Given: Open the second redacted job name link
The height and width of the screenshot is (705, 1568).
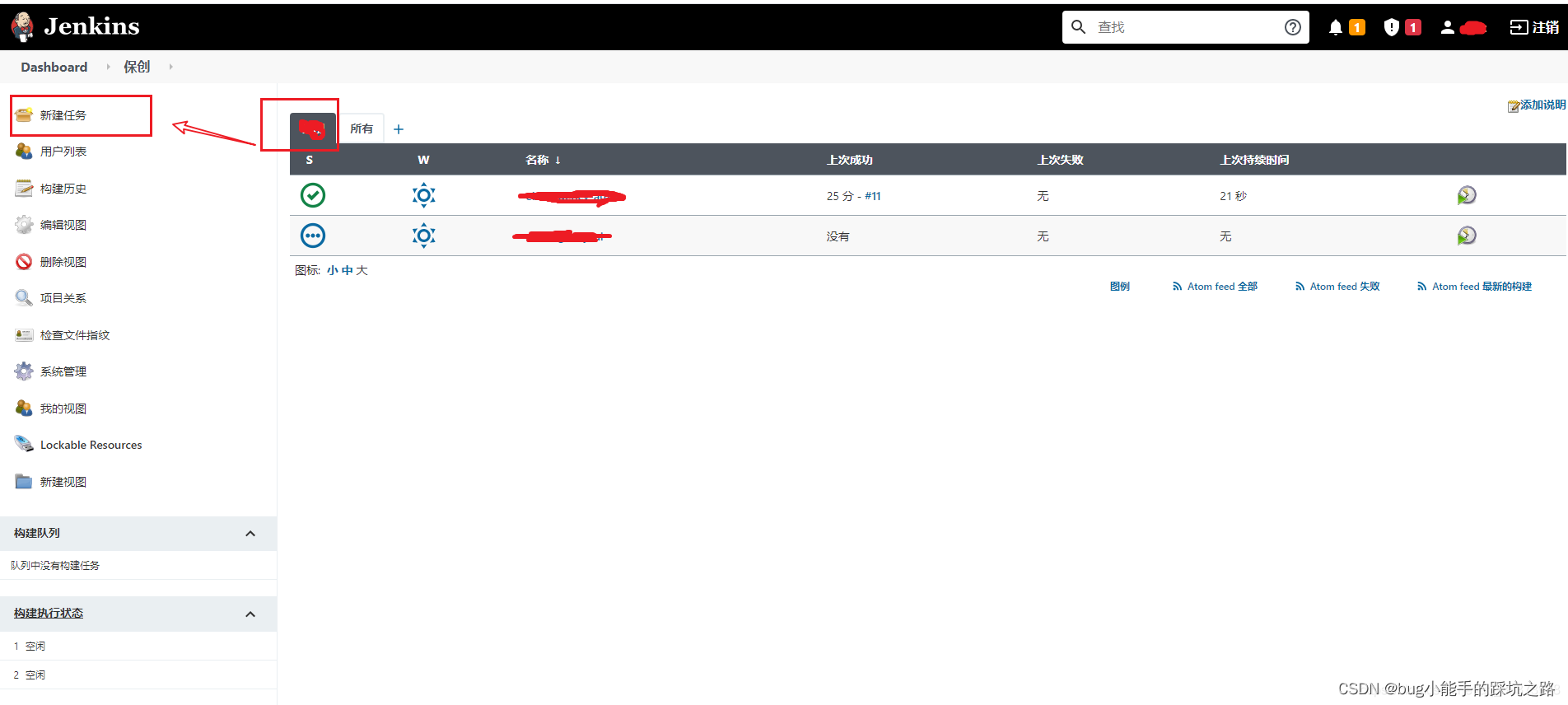Looking at the screenshot, I should pos(562,237).
